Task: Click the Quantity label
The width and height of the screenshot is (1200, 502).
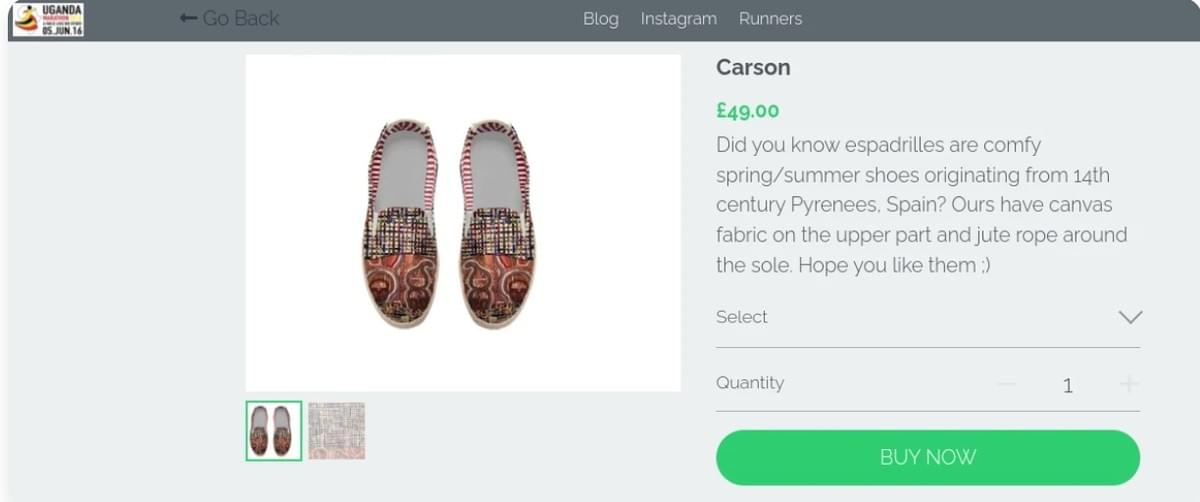Action: coord(750,383)
